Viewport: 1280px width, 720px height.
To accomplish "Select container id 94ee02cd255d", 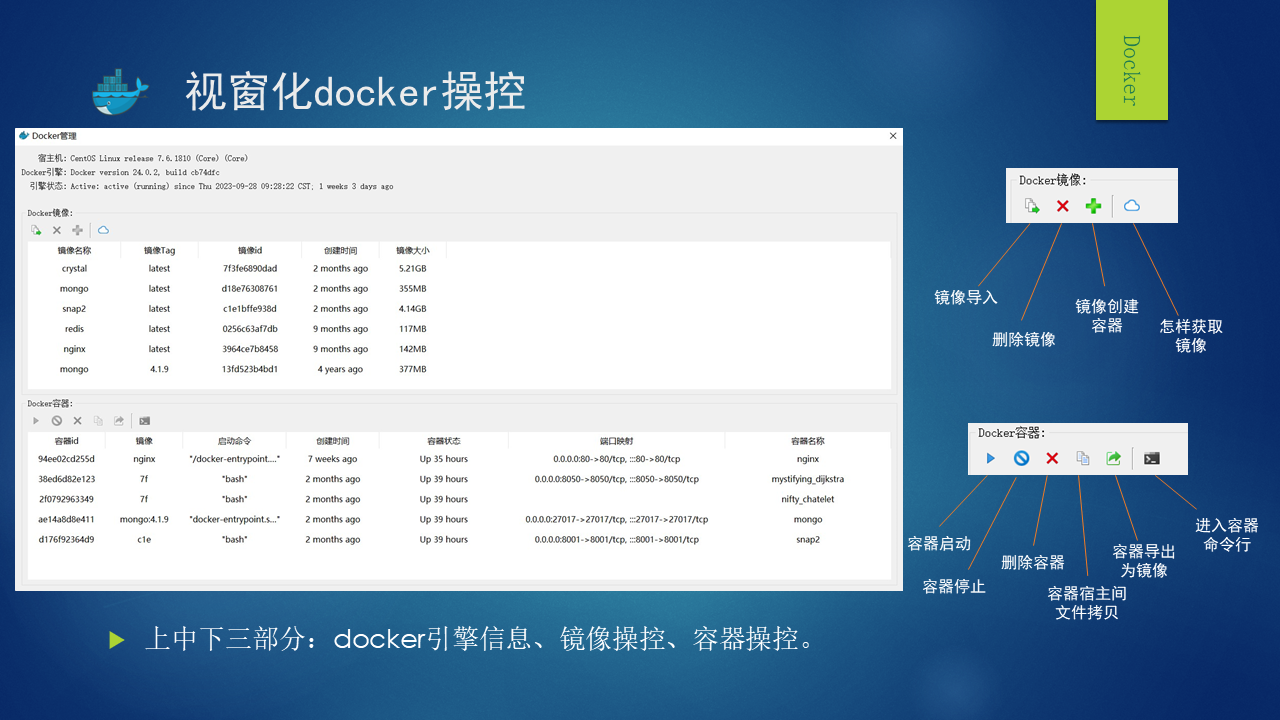I will (67, 459).
